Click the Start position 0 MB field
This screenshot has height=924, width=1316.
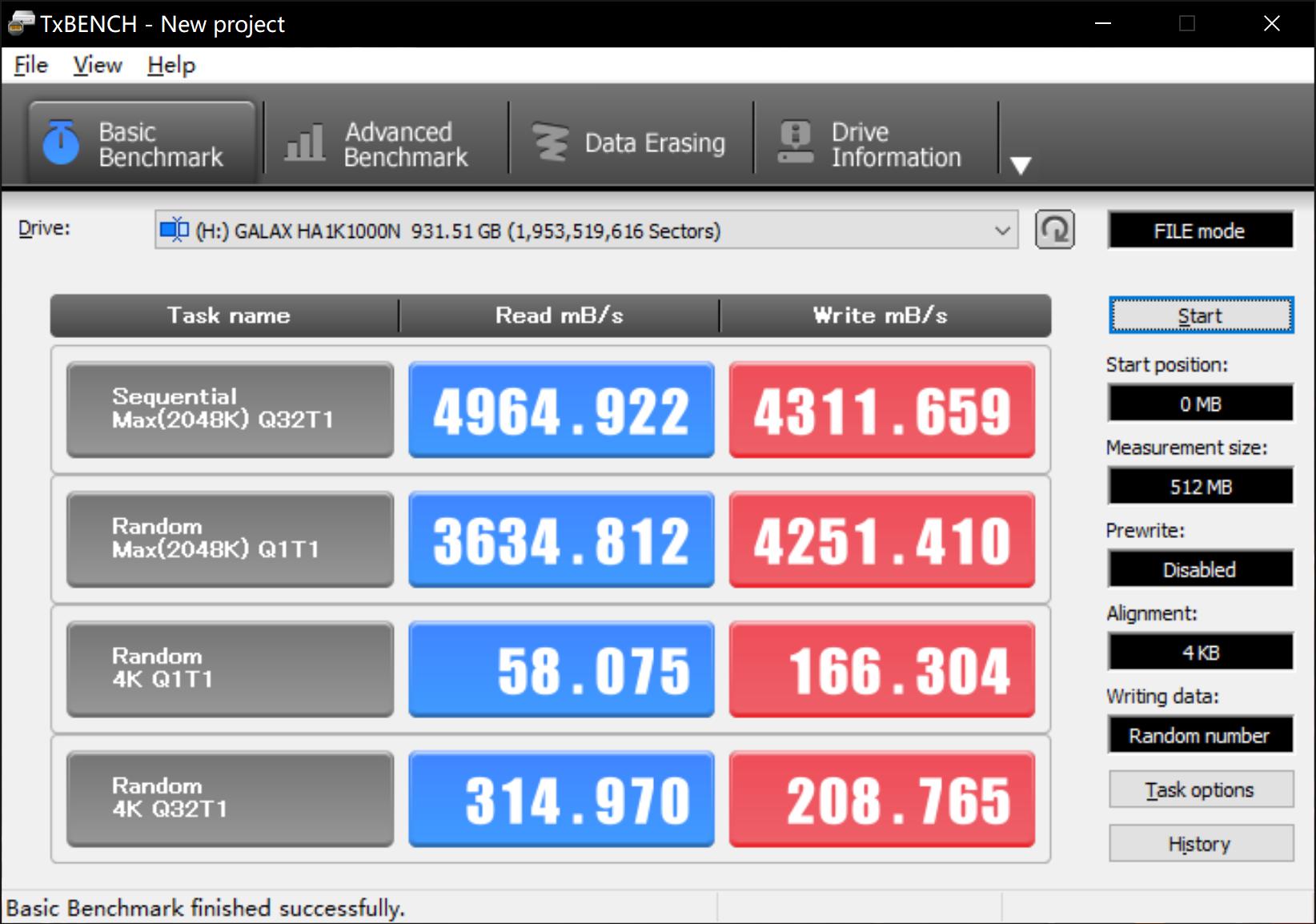coord(1199,404)
